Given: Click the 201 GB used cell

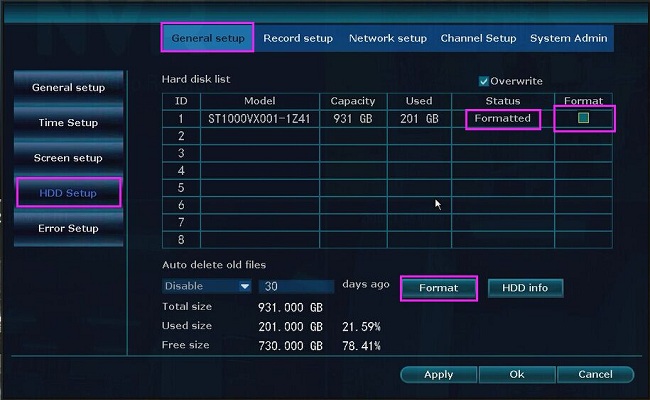Looking at the screenshot, I should point(419,119).
